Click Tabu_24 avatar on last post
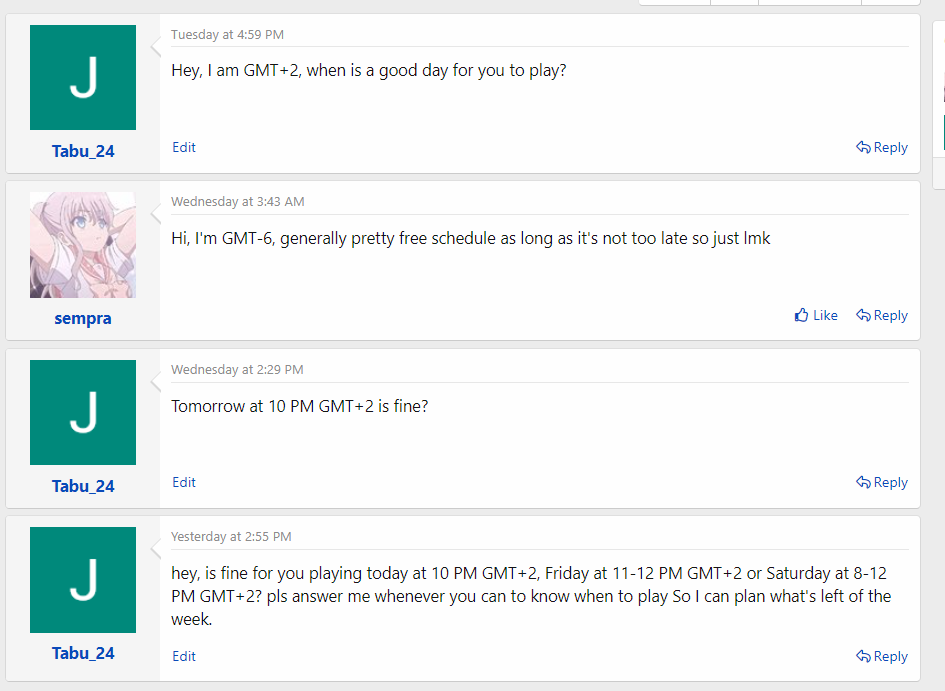Screen dimensions: 945x691 click(83, 580)
